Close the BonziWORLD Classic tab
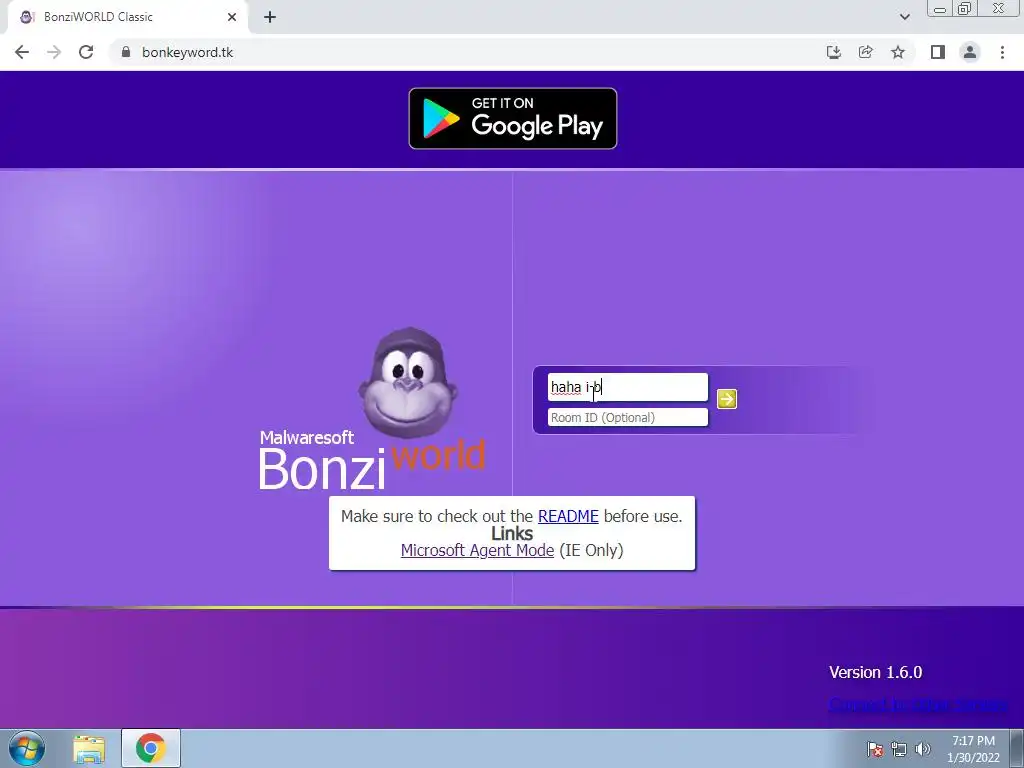Image resolution: width=1024 pixels, height=768 pixels. tap(232, 17)
